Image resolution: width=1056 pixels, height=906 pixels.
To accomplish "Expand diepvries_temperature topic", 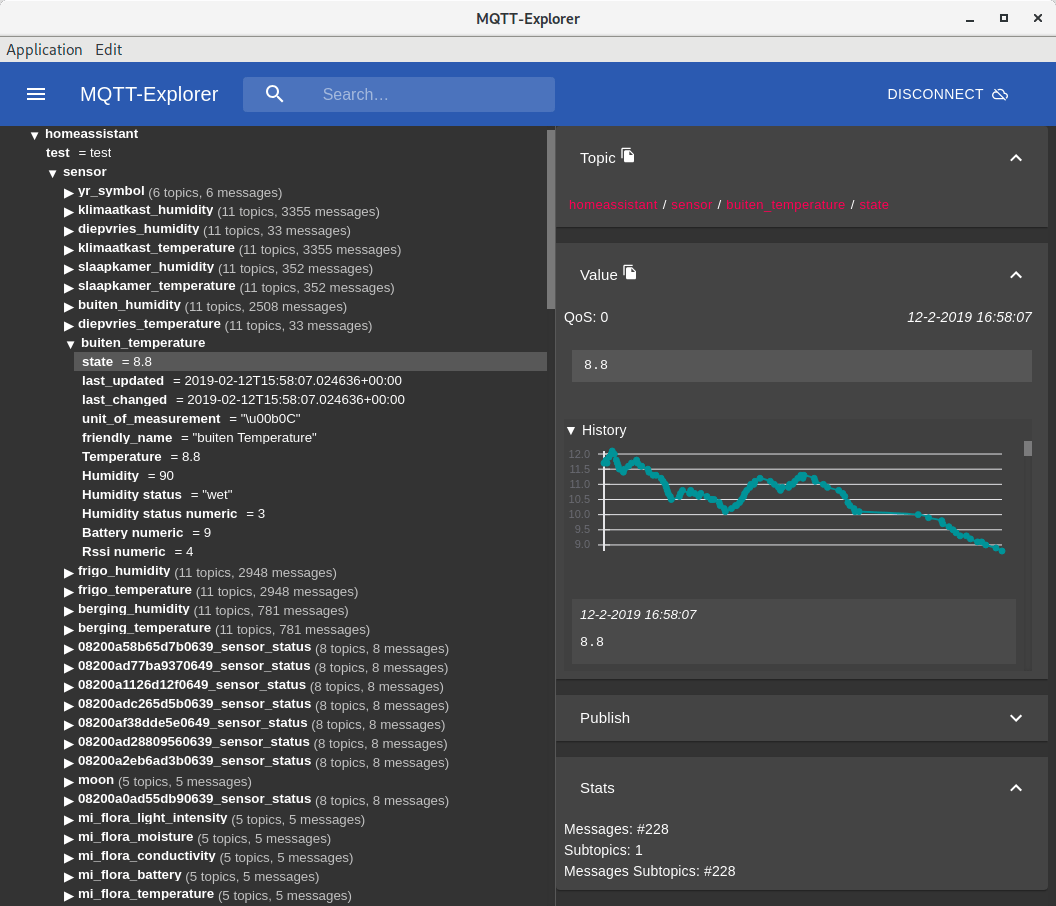I will pos(69,325).
